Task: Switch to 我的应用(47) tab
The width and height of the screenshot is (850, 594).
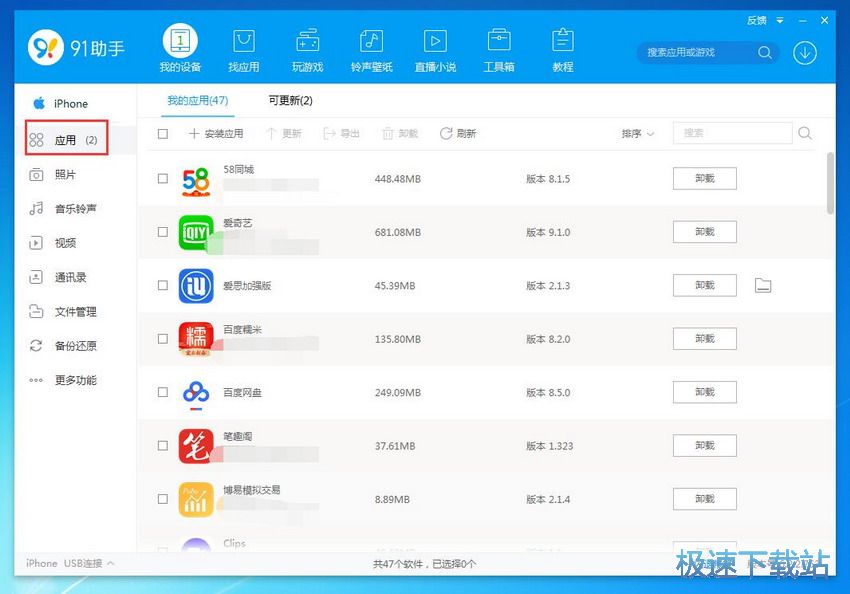Action: [197, 100]
